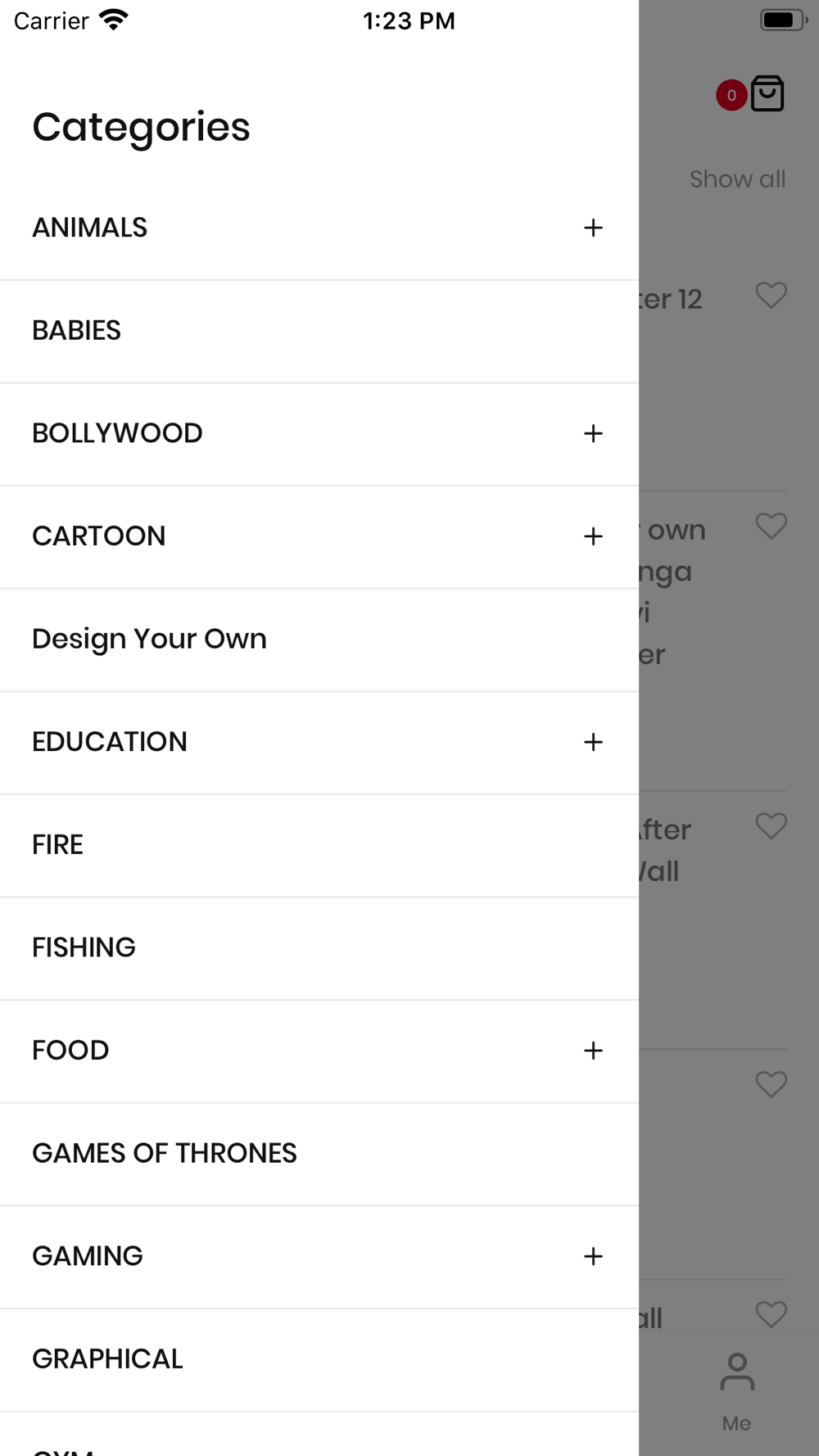This screenshot has height=1456, width=819.
Task: Open the shopping bag cart icon
Action: 767,93
